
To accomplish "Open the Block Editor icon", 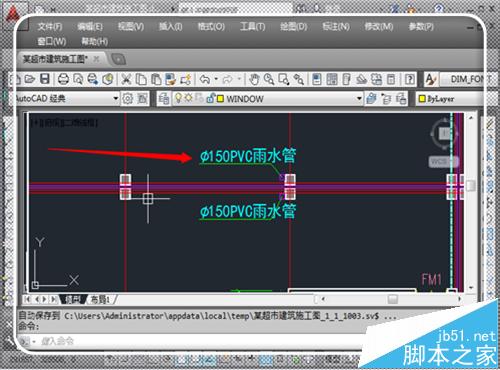I will 186,79.
